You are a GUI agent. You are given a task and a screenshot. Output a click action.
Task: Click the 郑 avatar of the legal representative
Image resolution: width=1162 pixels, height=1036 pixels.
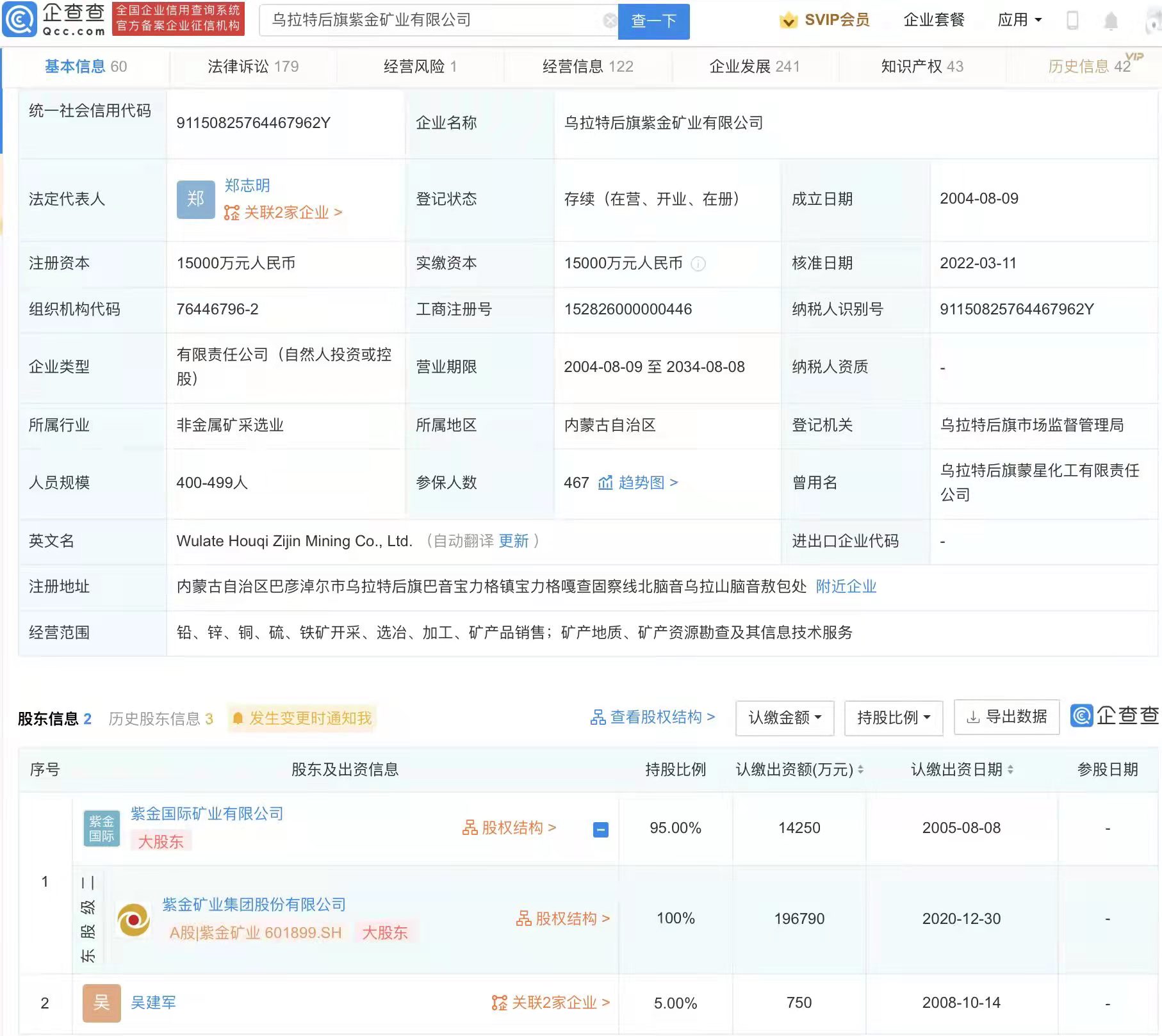click(196, 199)
